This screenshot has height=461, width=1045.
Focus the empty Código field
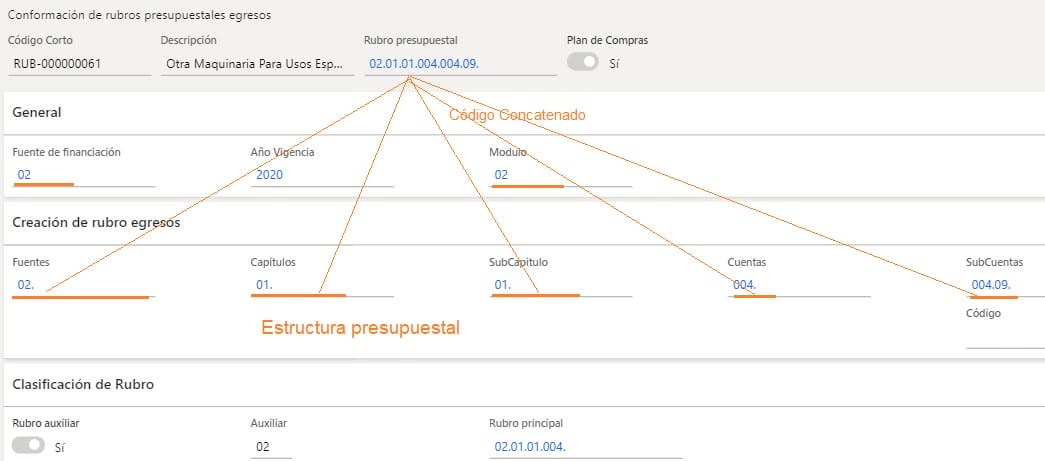pos(1004,337)
